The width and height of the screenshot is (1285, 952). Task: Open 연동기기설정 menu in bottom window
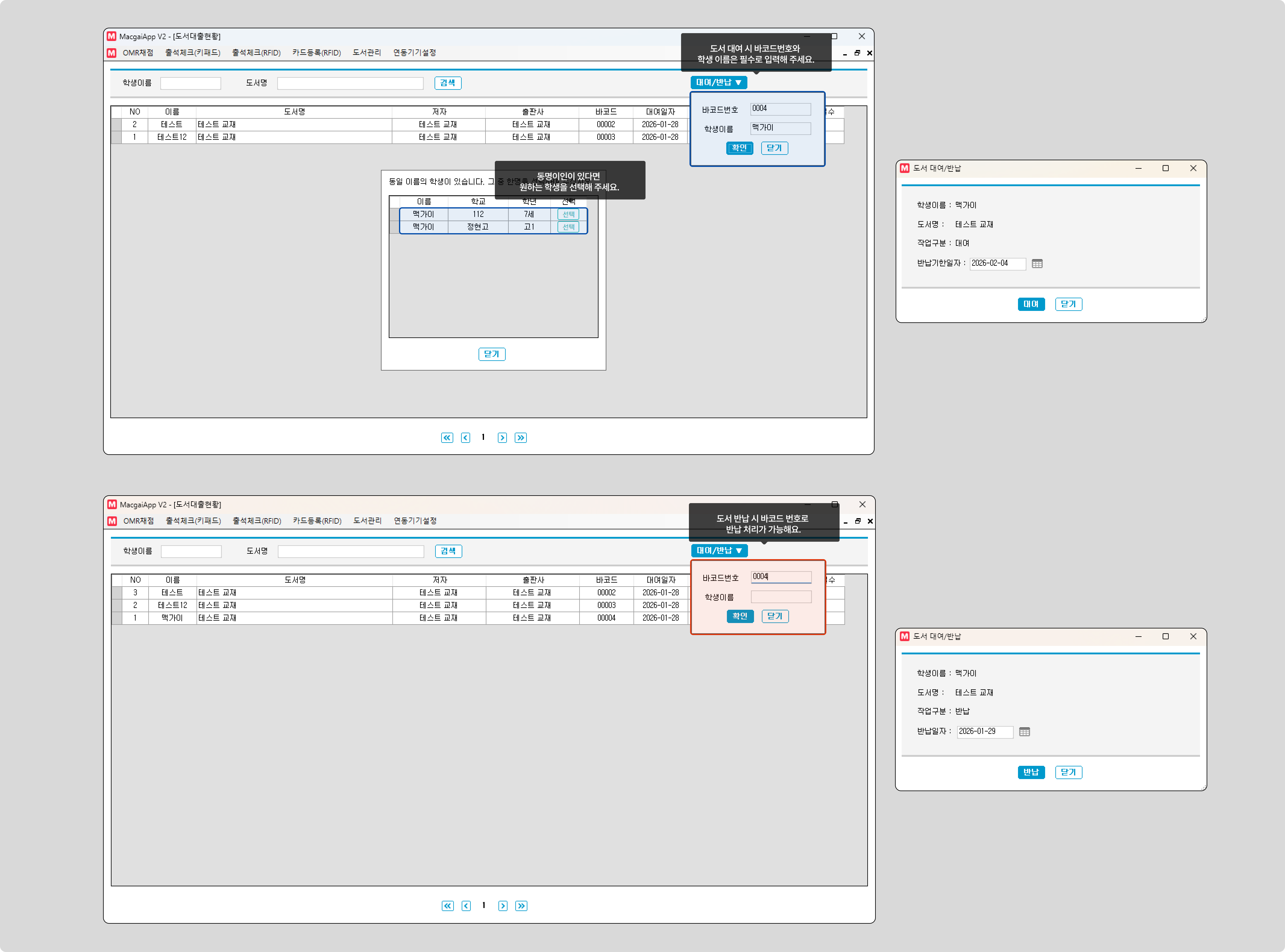pos(415,520)
